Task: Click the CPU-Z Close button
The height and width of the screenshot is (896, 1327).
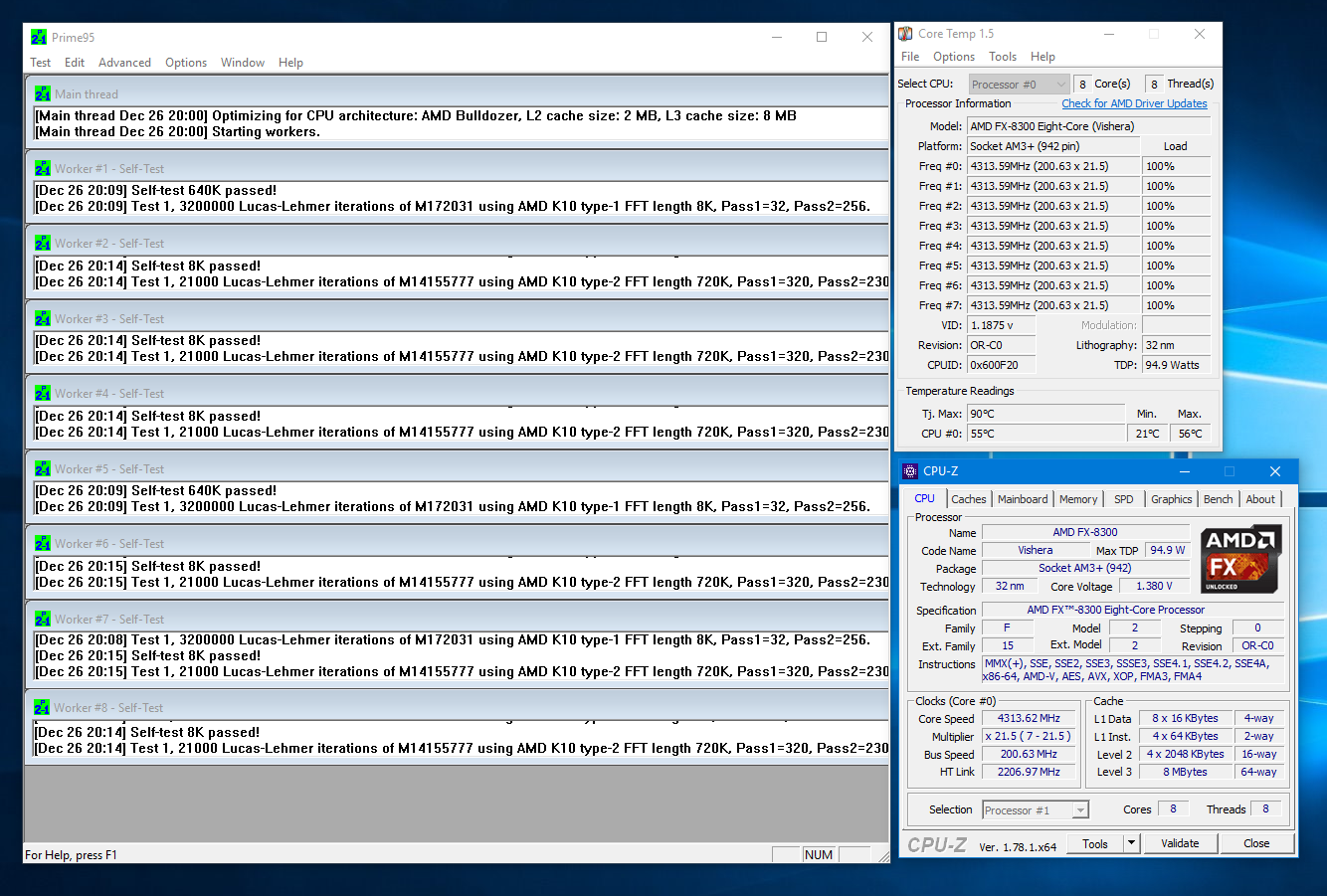Action: [x=1256, y=843]
